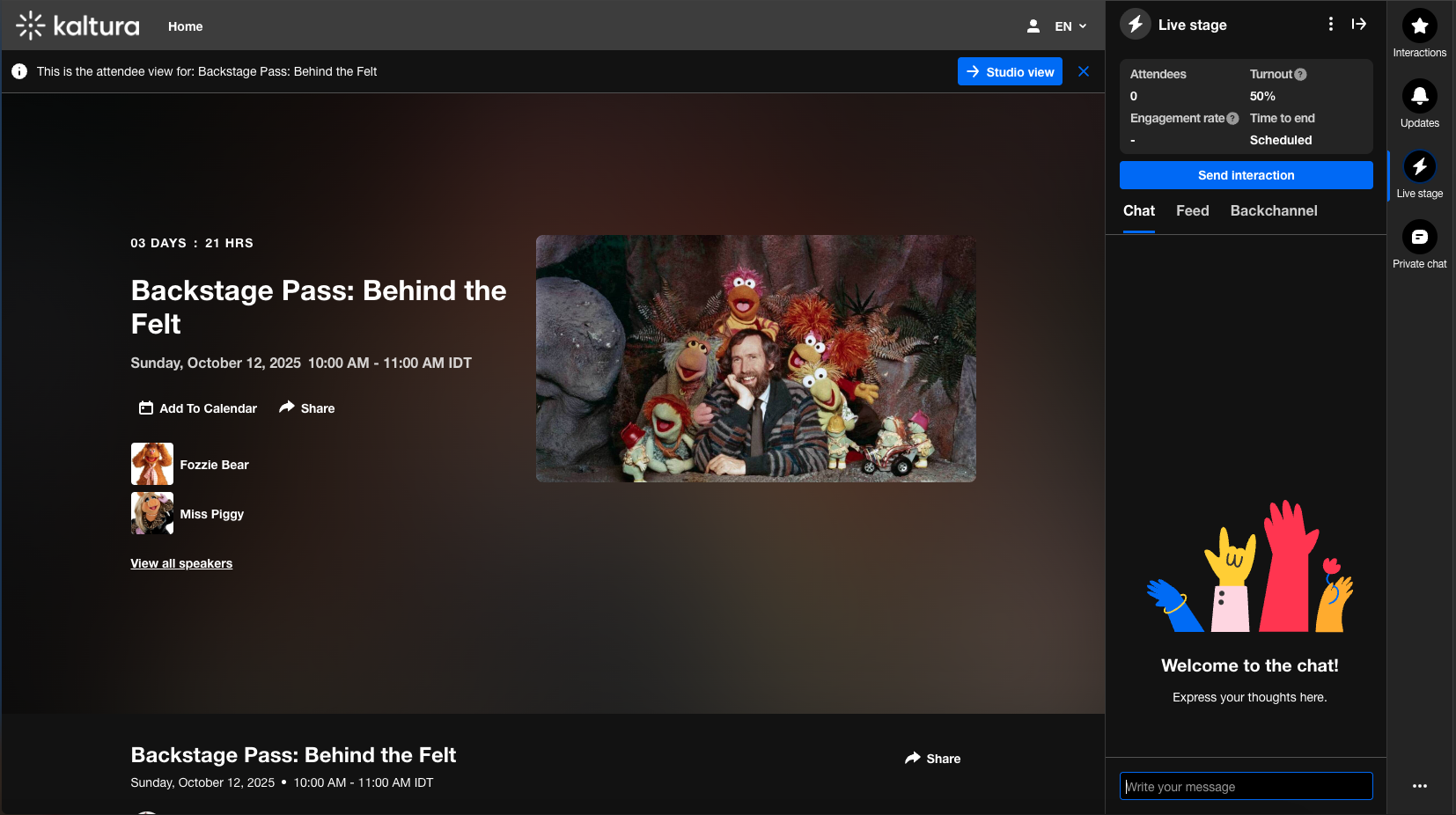Click the Attendees stat label
This screenshot has height=815, width=1456.
click(x=1158, y=74)
